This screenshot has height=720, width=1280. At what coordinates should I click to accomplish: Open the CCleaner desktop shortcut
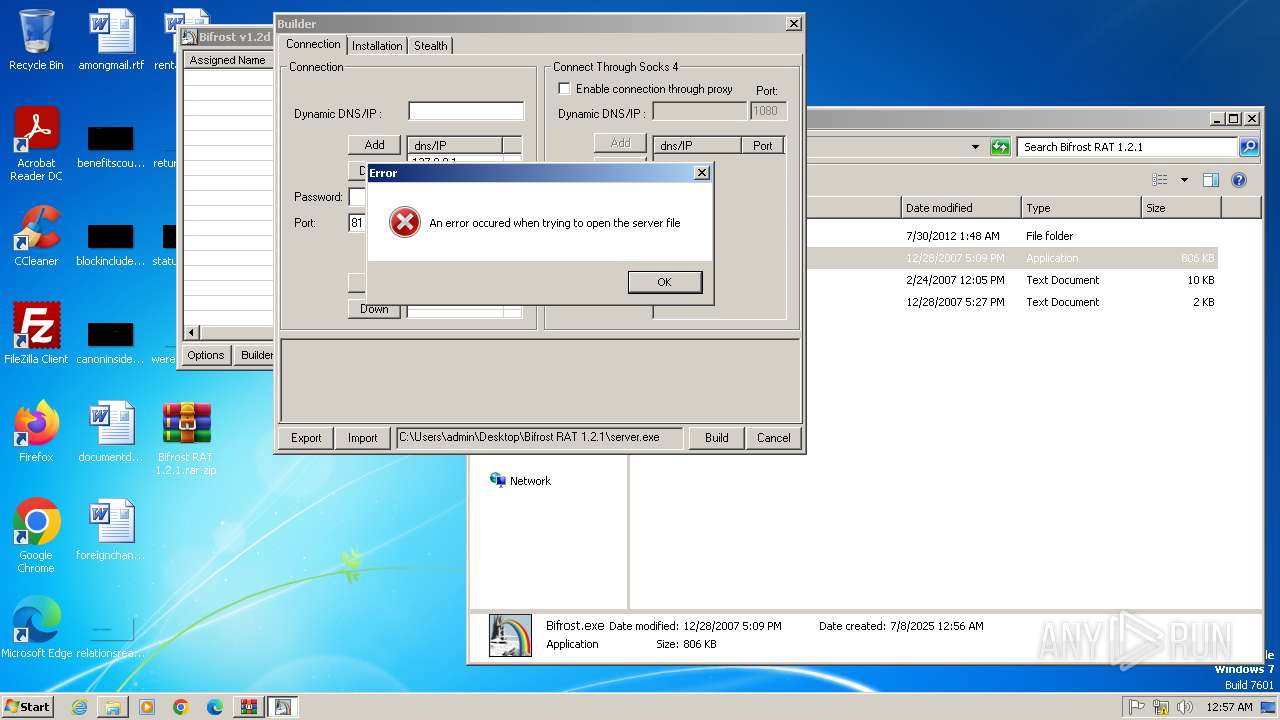(x=36, y=236)
